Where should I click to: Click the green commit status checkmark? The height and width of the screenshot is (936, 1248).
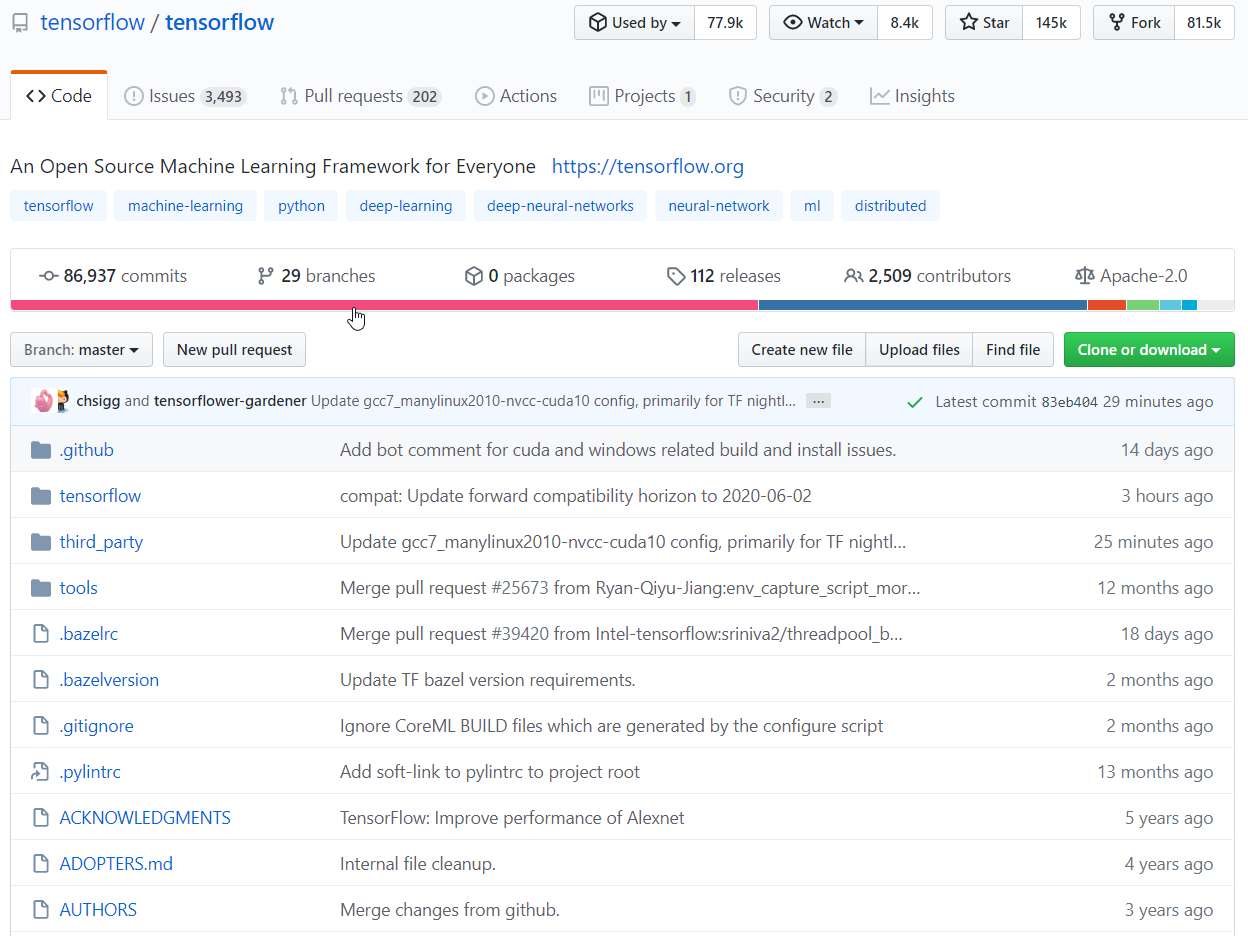pos(914,402)
